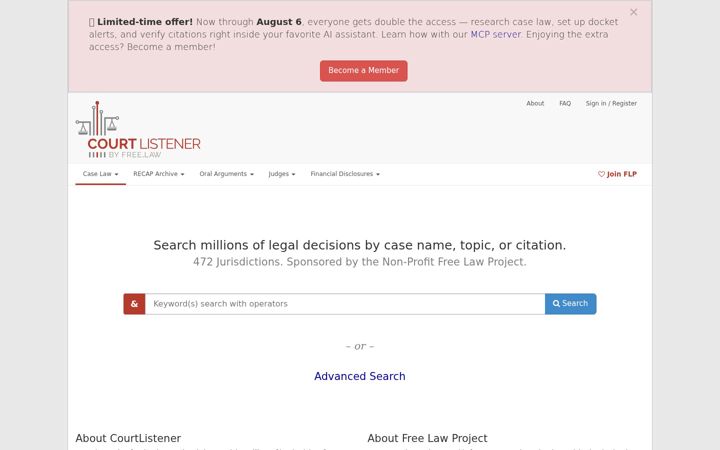Click the Join FLP heart link

(617, 174)
